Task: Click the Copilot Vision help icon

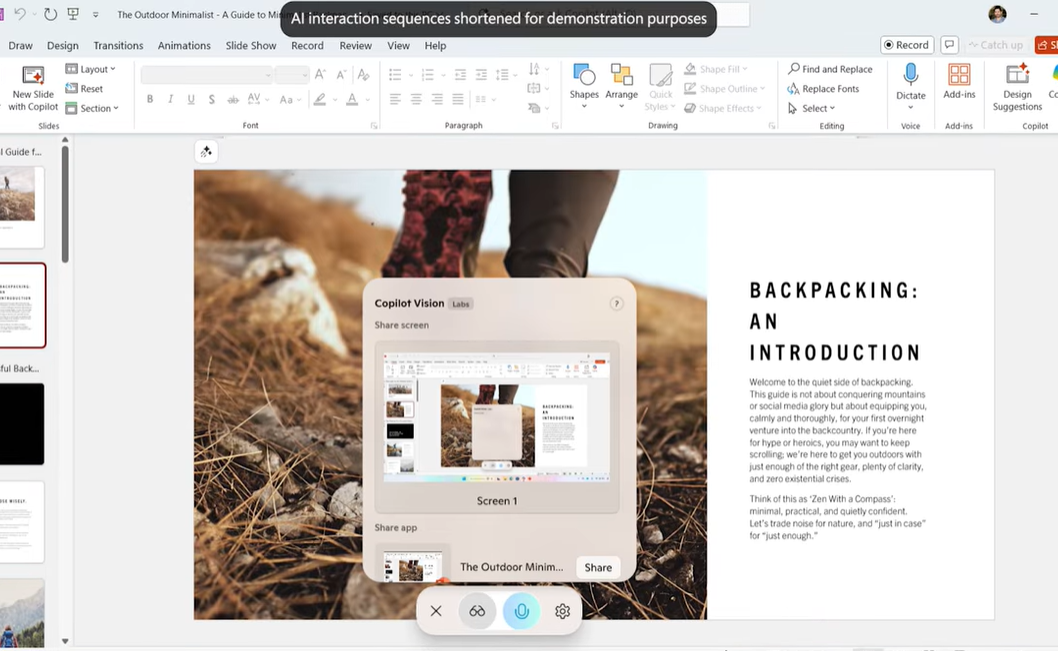Action: click(616, 304)
